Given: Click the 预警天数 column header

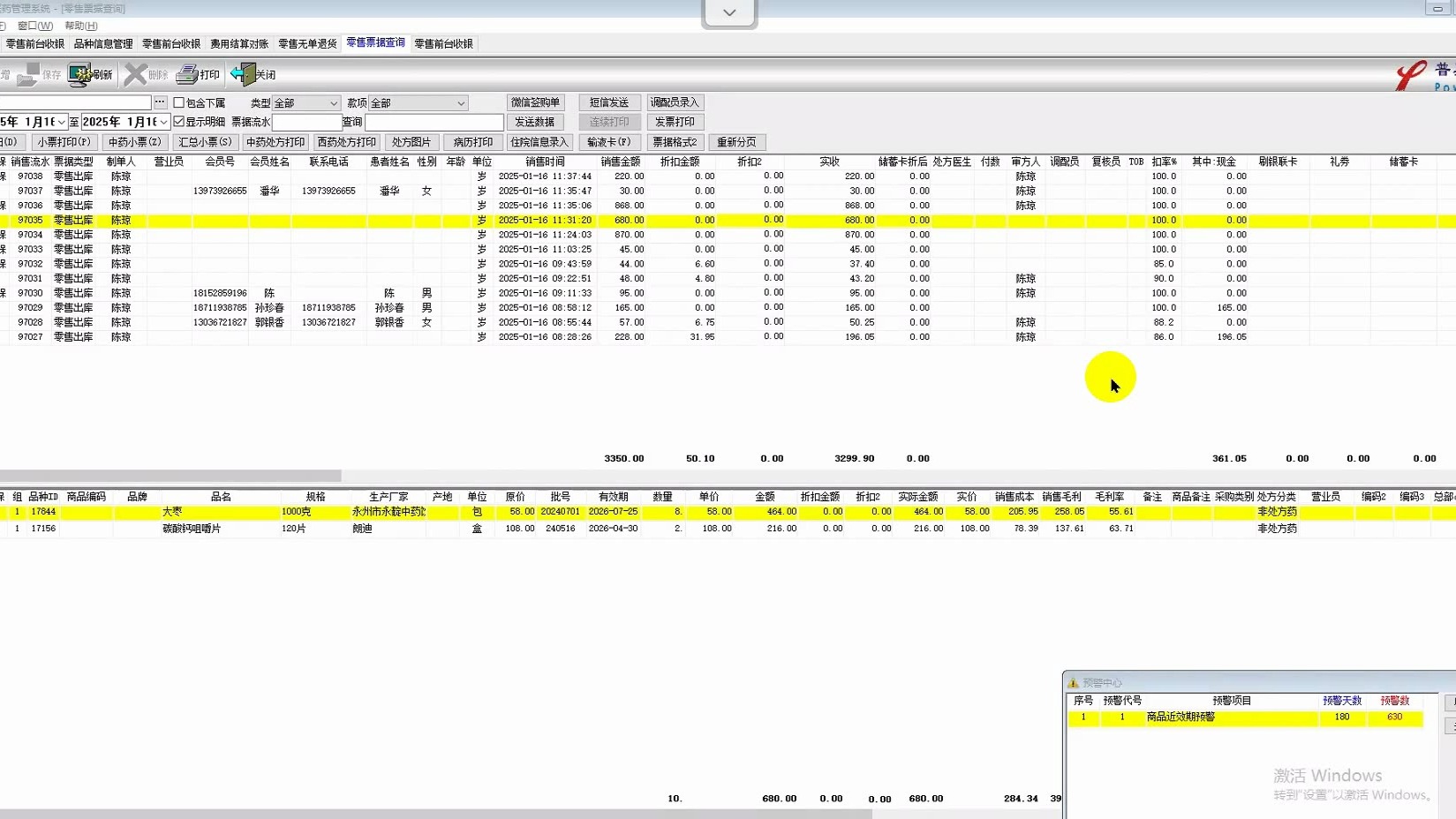Looking at the screenshot, I should (x=1342, y=701).
